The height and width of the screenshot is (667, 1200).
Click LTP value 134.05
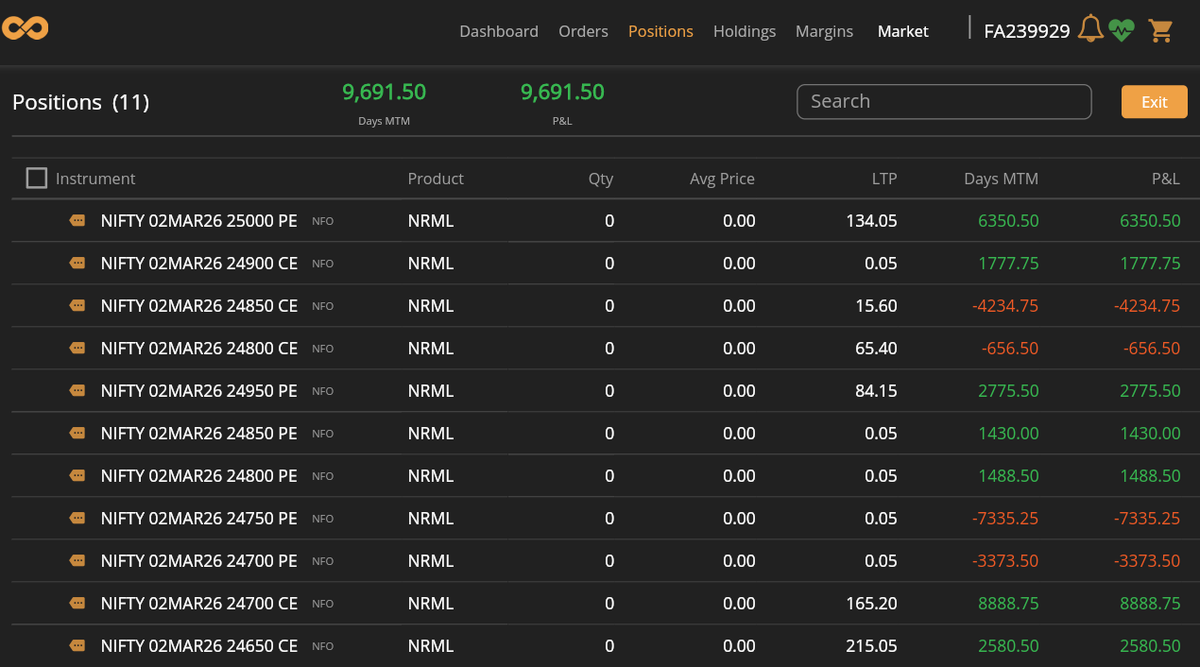pos(871,221)
